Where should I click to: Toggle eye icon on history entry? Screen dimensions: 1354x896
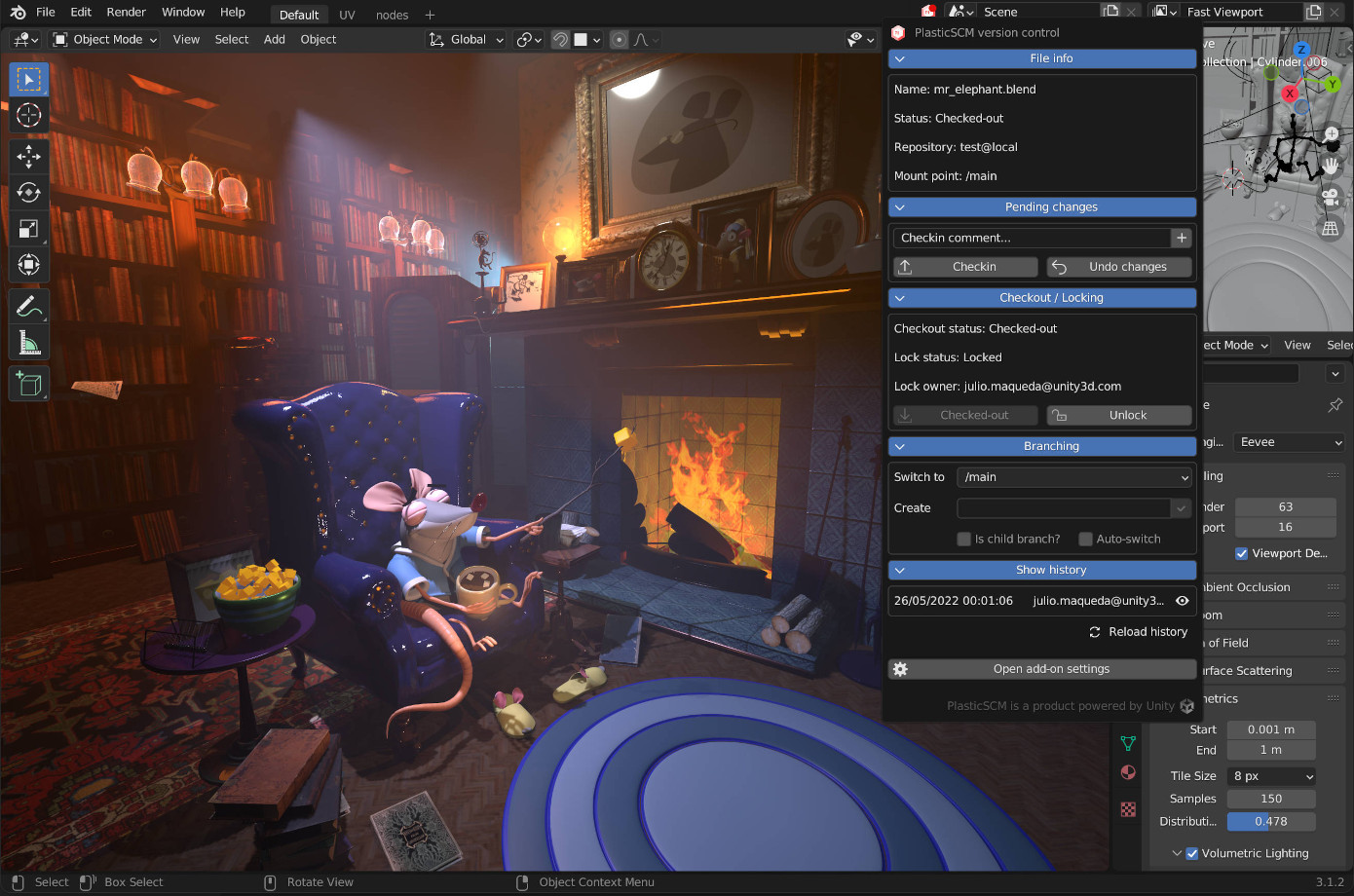click(x=1182, y=601)
